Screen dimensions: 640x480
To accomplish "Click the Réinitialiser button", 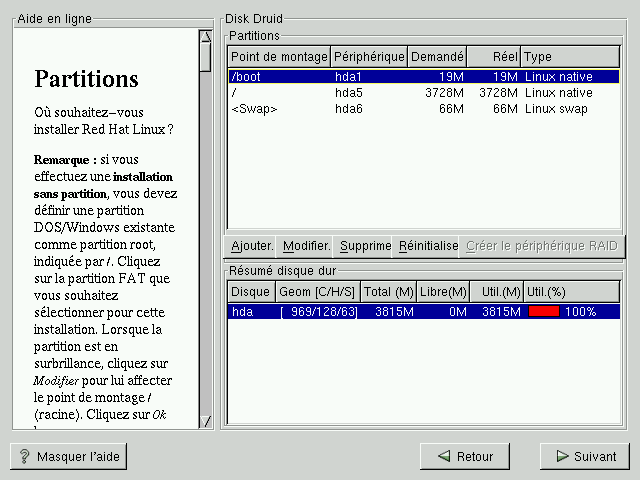I will (x=428, y=246).
